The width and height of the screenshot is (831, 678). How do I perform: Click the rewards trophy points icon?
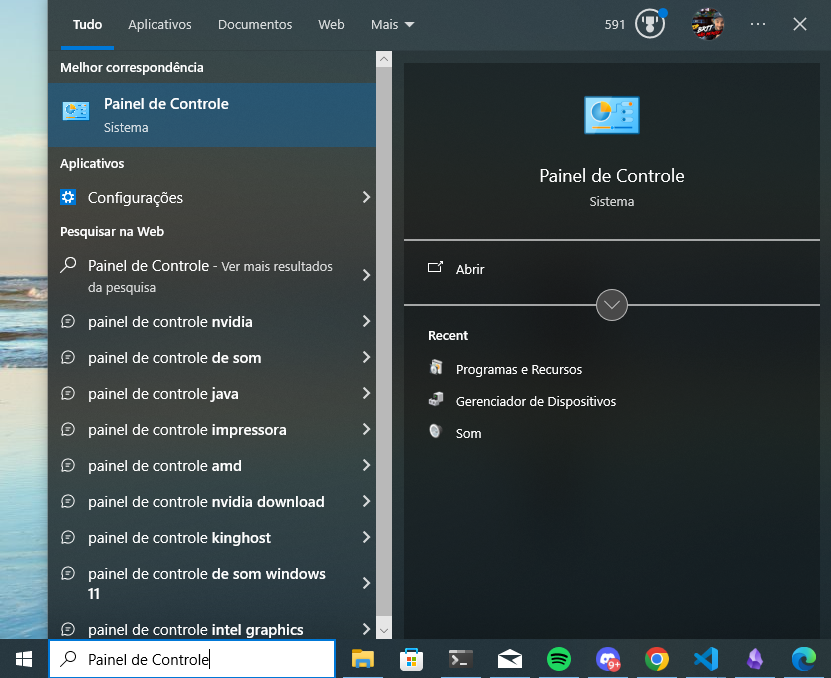(649, 25)
